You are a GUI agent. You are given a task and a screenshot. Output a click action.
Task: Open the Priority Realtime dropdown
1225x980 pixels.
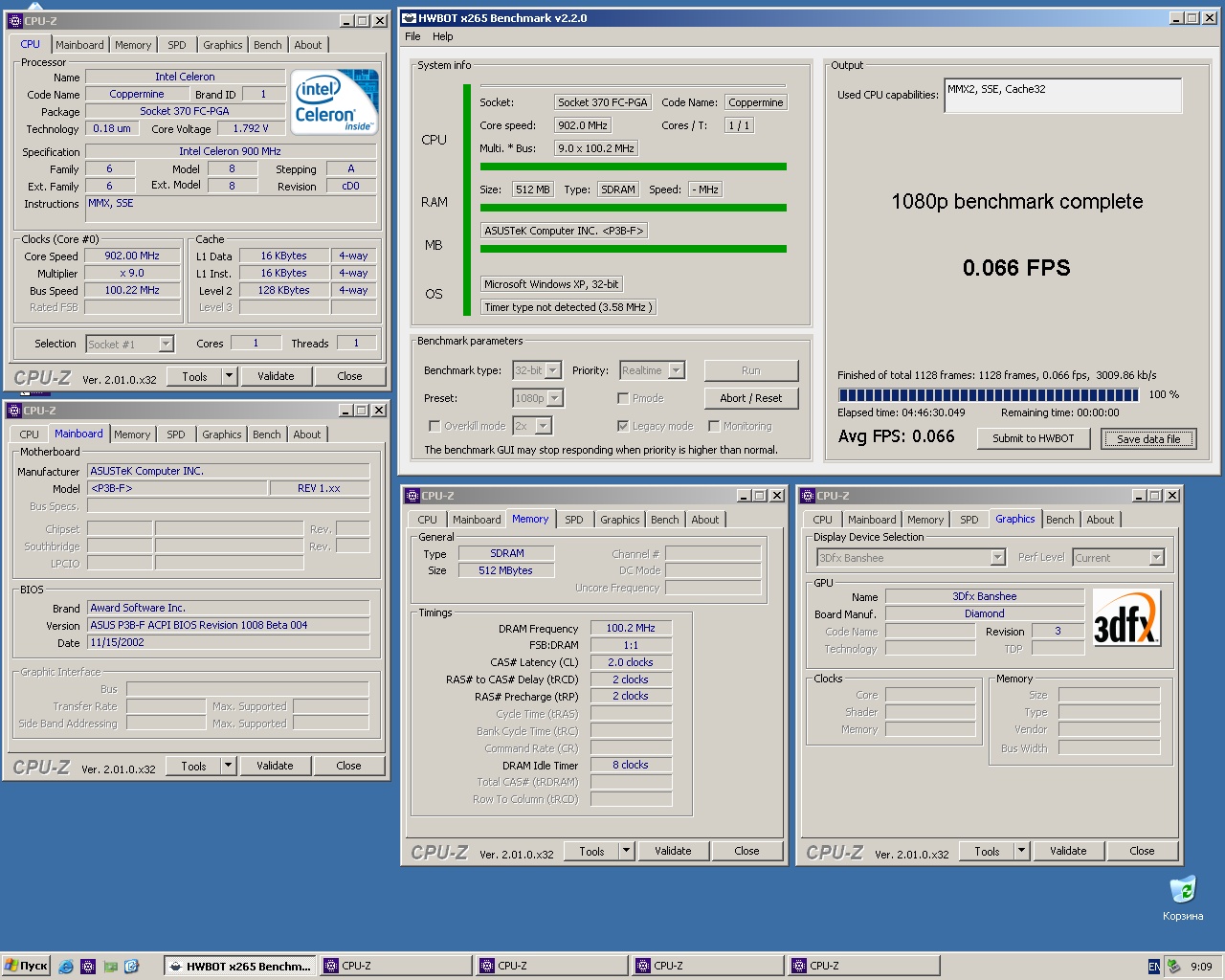point(677,370)
